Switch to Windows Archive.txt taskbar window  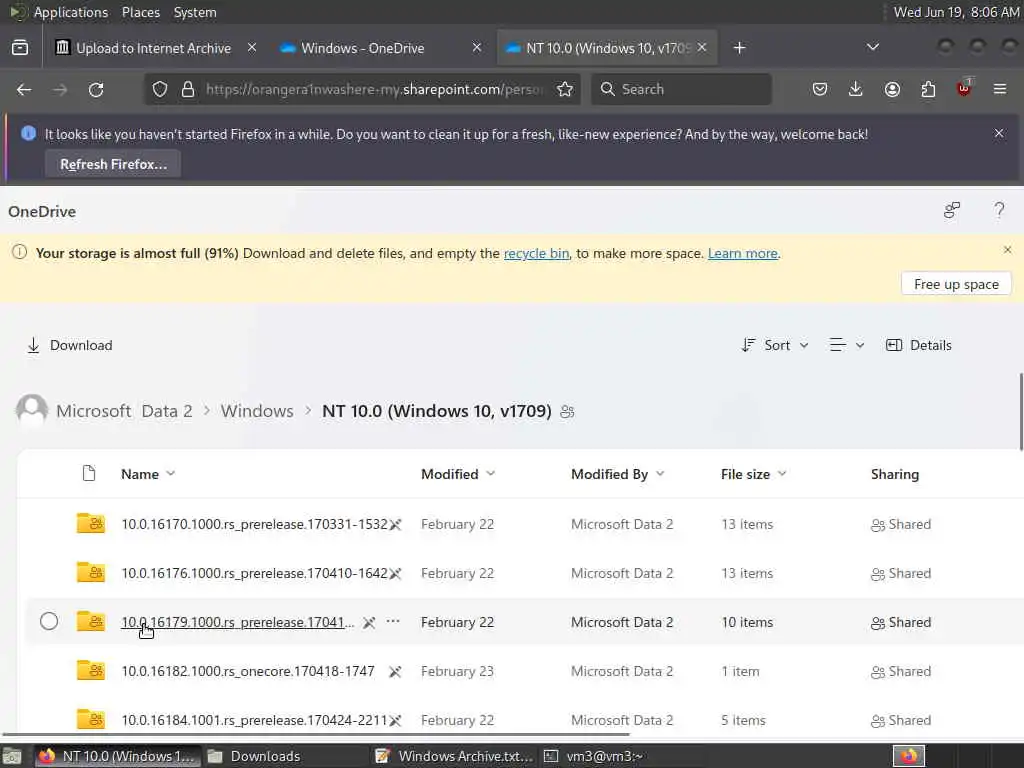[x=455, y=756]
